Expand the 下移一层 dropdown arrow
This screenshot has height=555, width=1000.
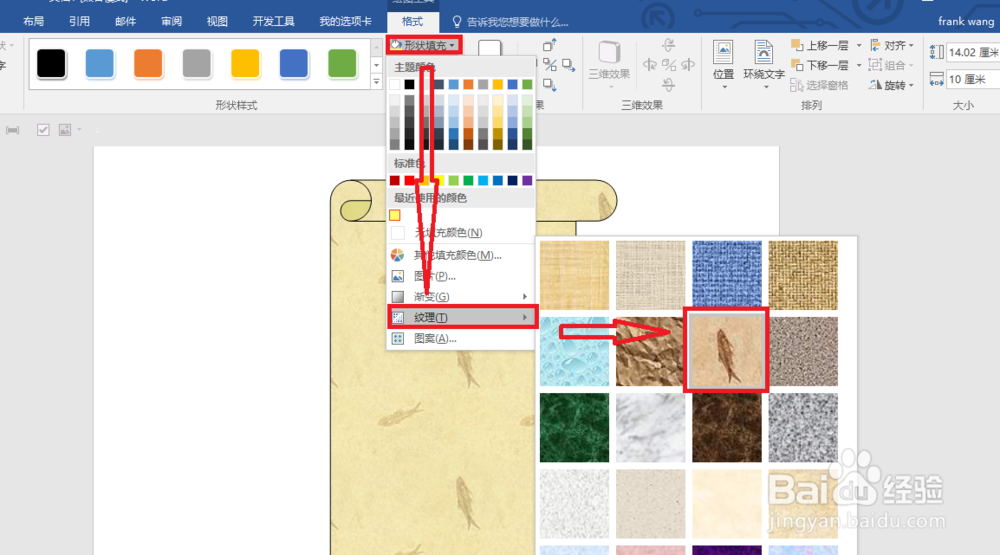858,65
